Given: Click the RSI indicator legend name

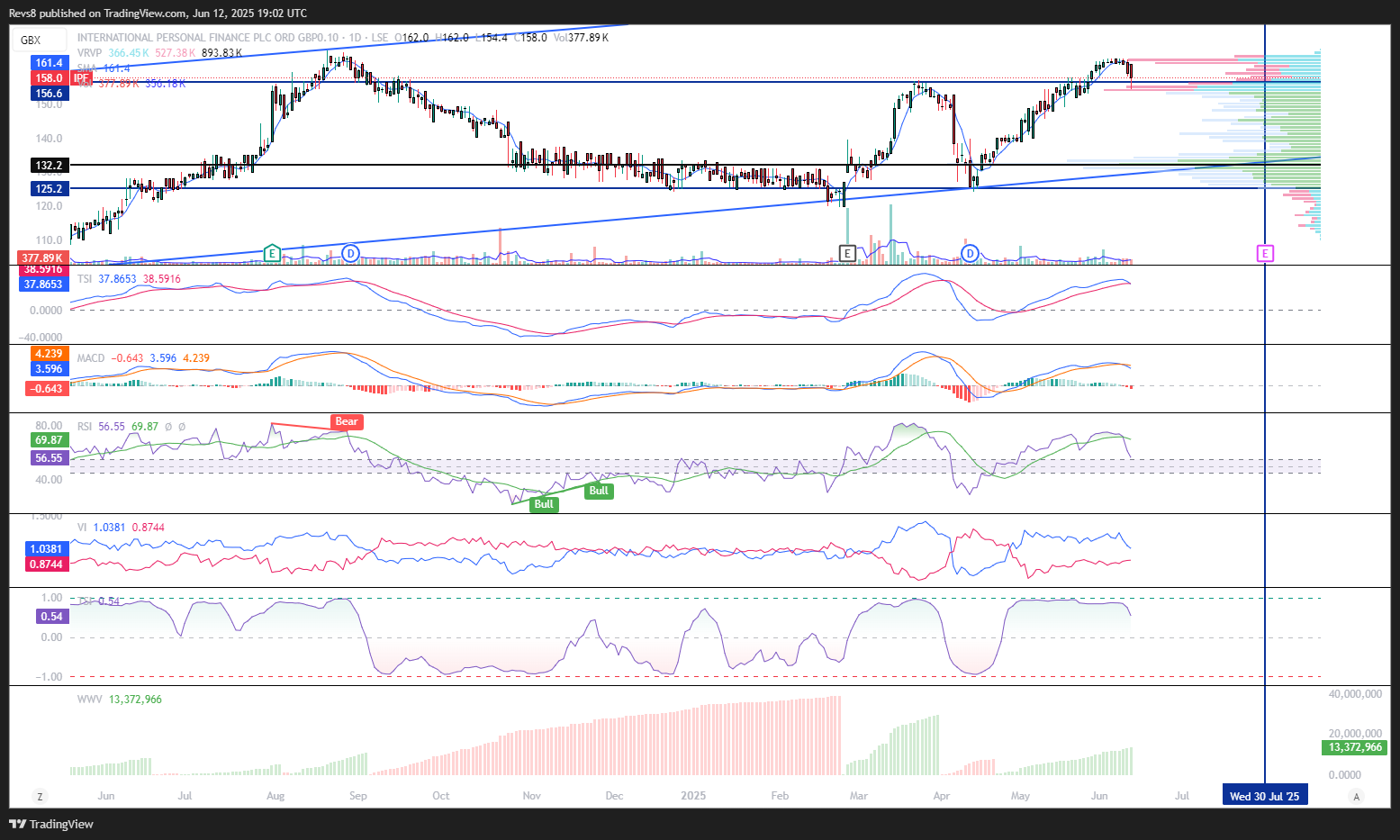Looking at the screenshot, I should click(85, 427).
